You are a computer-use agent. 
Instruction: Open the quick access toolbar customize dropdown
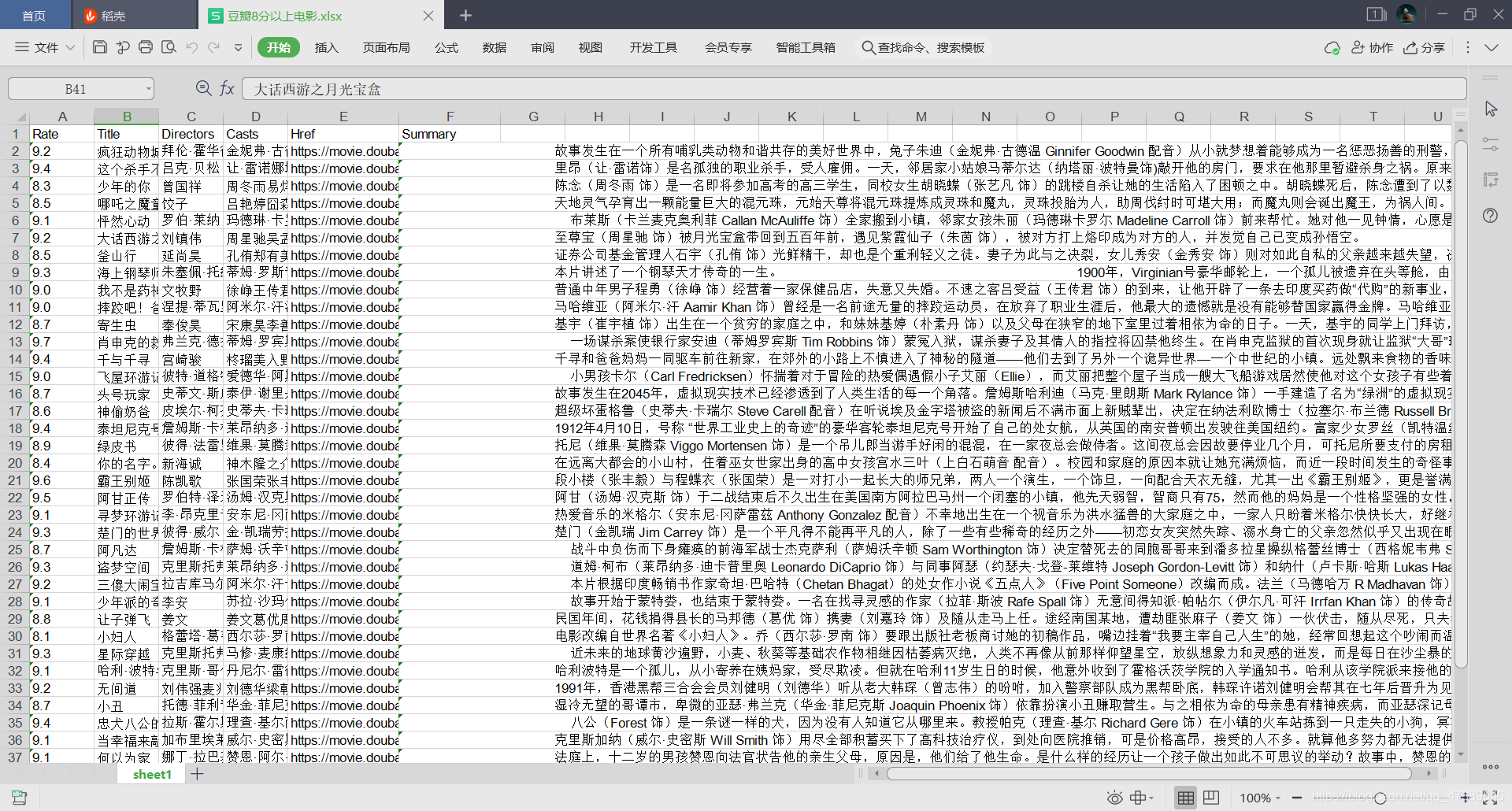click(238, 47)
